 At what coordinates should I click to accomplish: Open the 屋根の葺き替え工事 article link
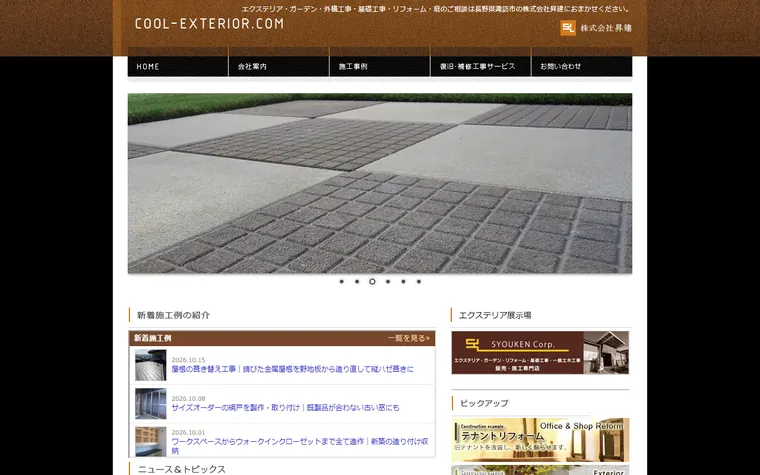293,369
